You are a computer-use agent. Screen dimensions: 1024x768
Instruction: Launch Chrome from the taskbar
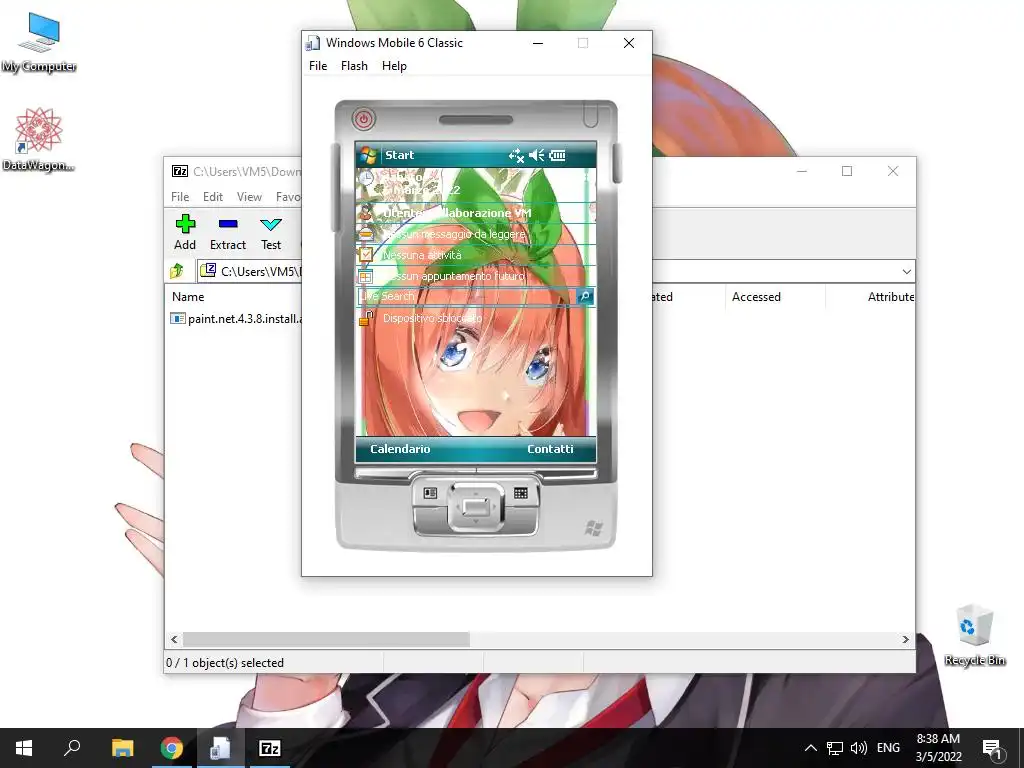[x=172, y=748]
